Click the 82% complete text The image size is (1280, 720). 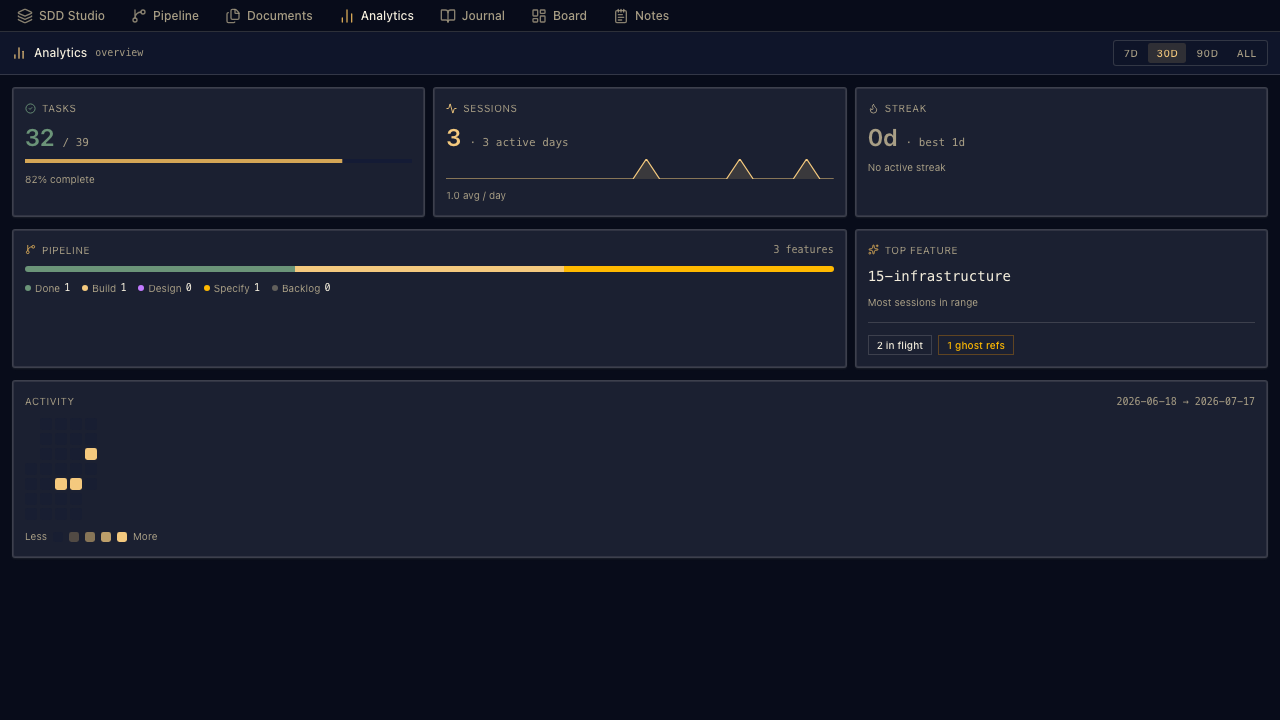pos(60,180)
